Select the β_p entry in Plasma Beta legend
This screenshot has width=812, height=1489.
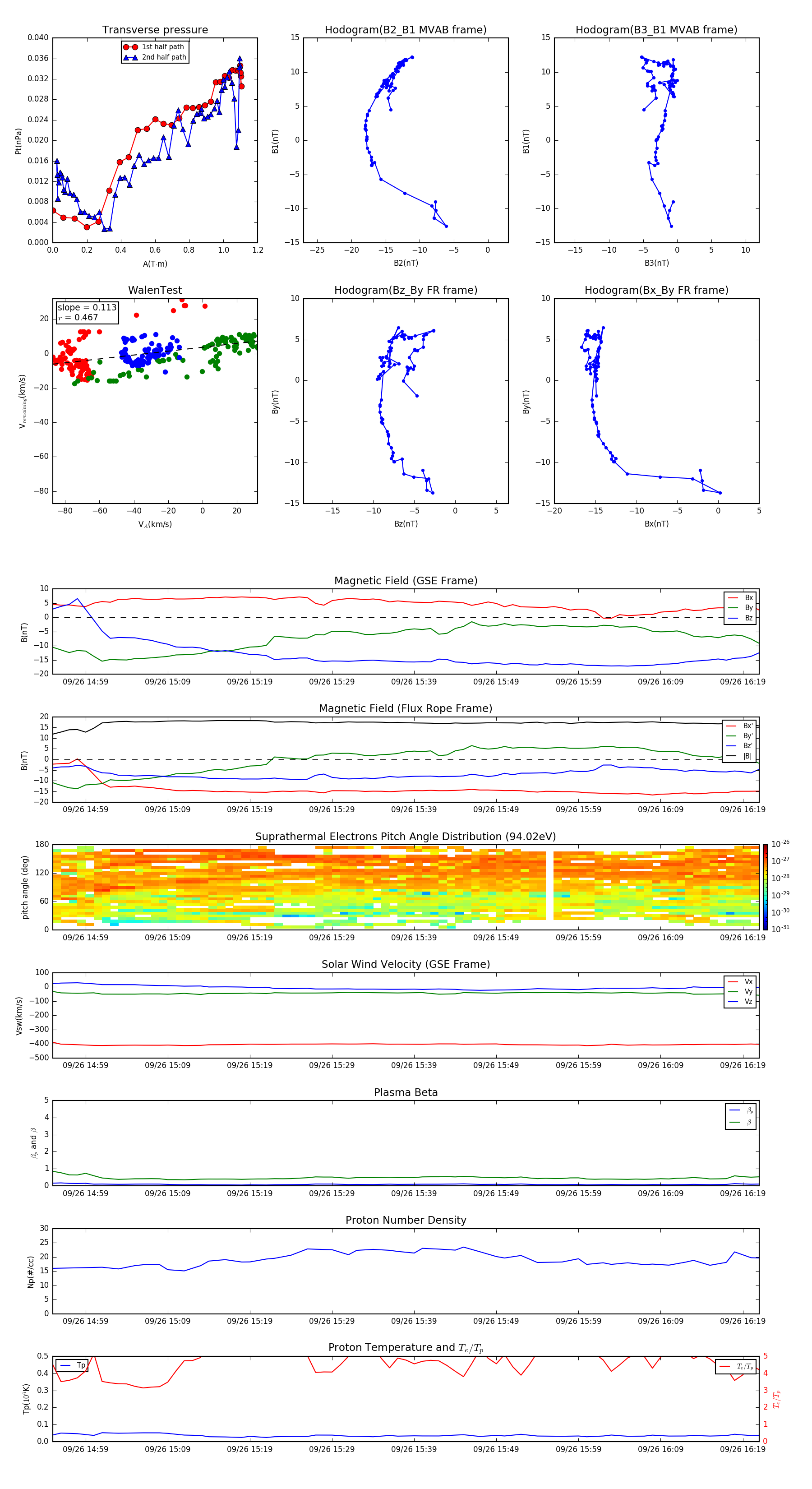click(741, 1110)
